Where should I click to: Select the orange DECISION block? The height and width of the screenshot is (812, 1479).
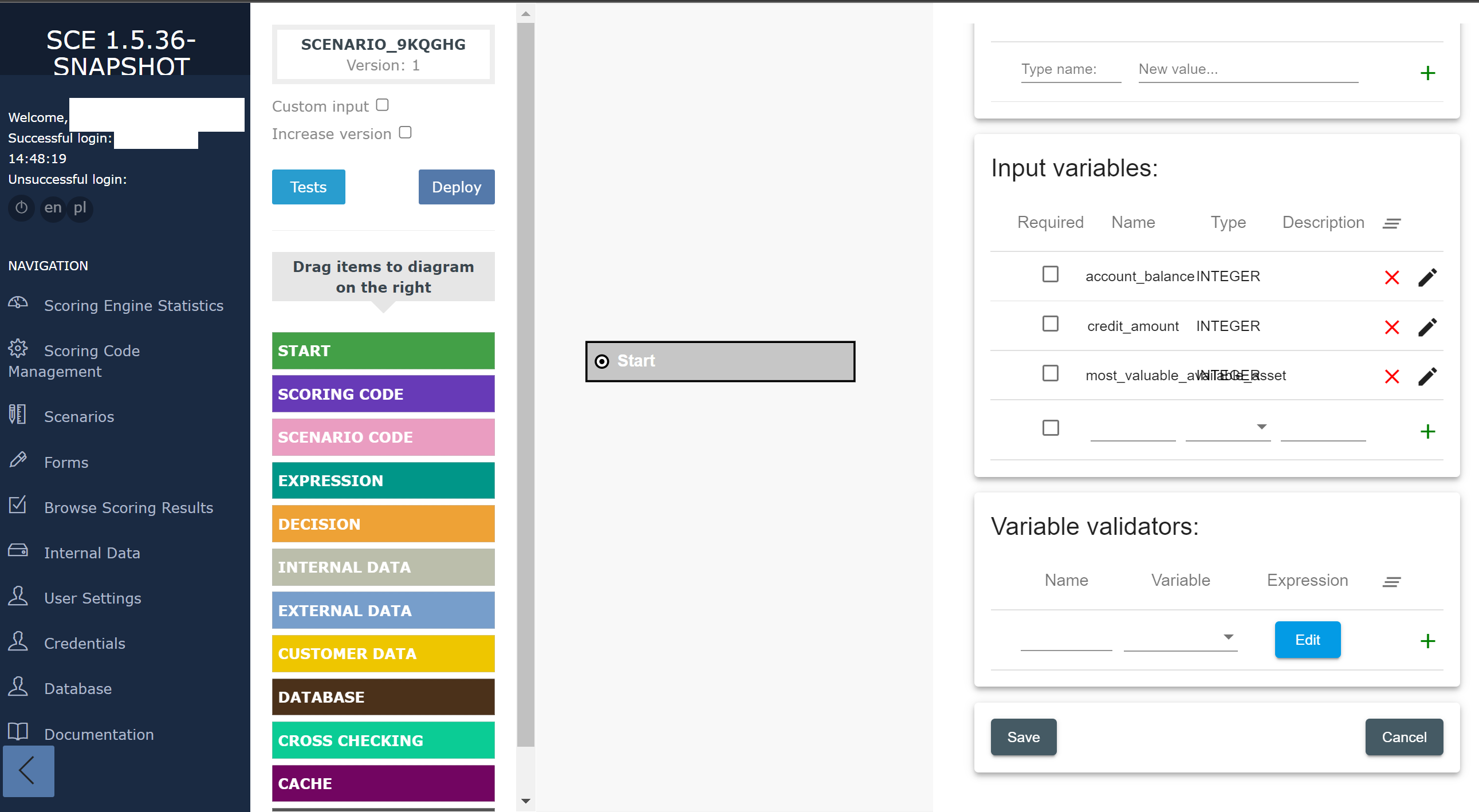[383, 524]
